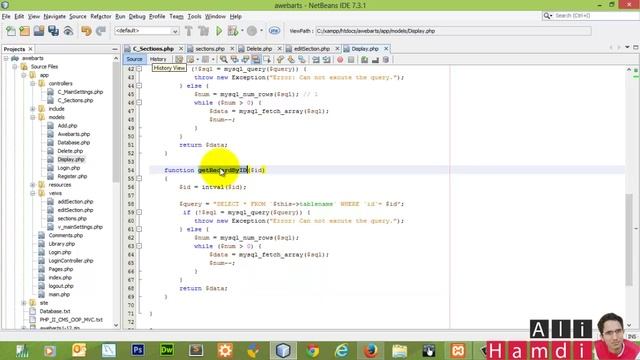Click the Search field at top right

click(590, 16)
